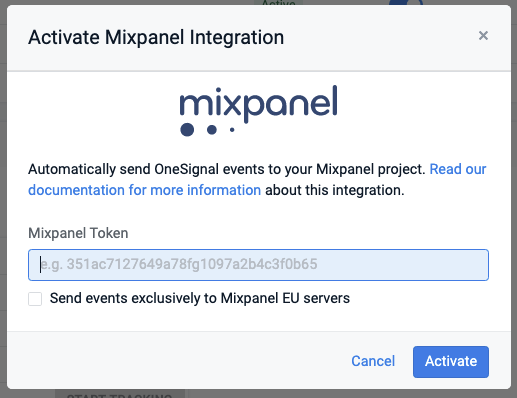Image resolution: width=517 pixels, height=398 pixels.
Task: Click the Cancel link
Action: pyautogui.click(x=373, y=361)
